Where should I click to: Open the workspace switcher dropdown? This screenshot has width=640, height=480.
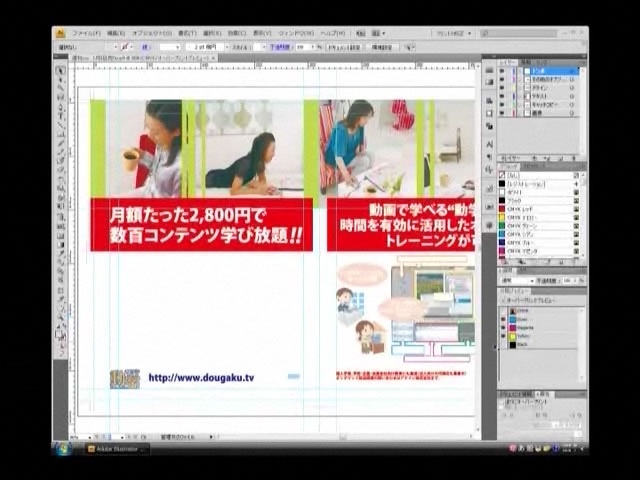[x=456, y=33]
